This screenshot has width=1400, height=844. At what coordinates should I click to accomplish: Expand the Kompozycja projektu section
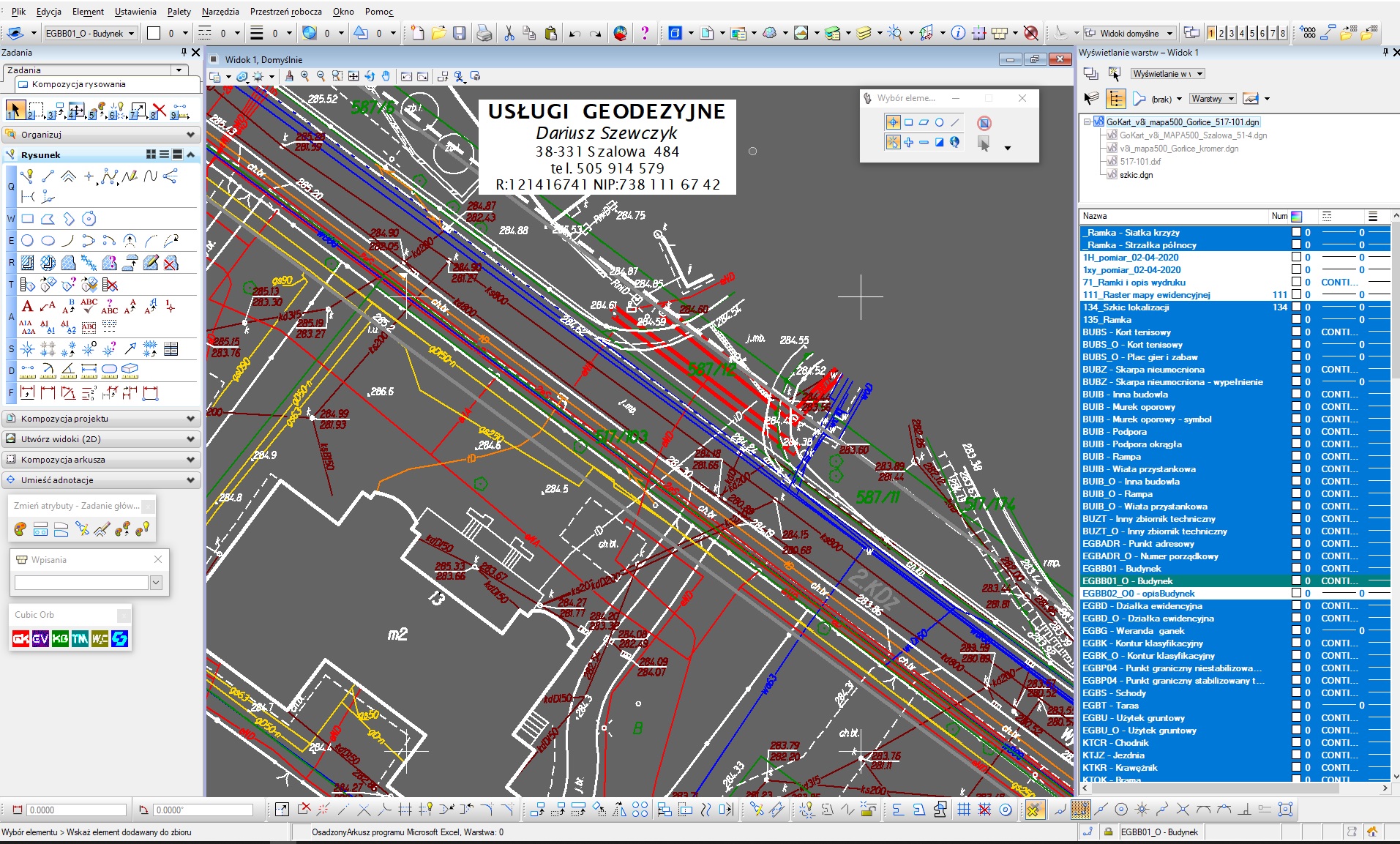(x=102, y=419)
